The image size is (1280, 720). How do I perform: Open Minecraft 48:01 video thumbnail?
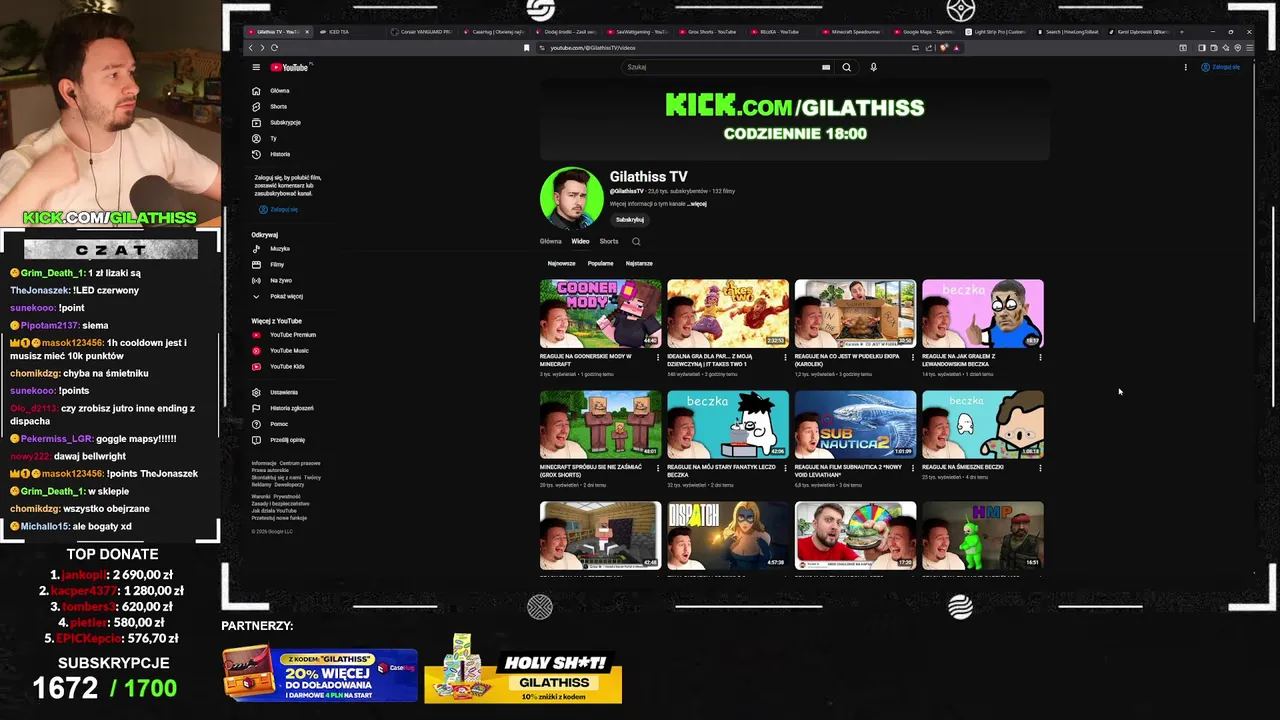click(x=600, y=425)
